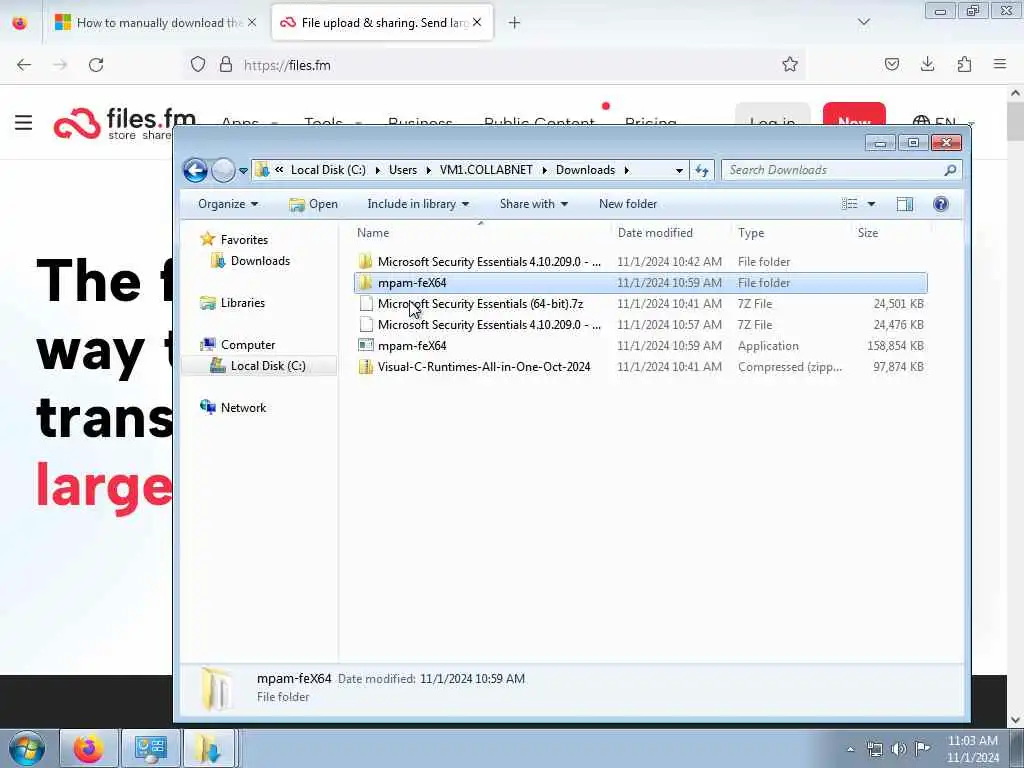1024x768 pixels.
Task: Bookmark this page with the star icon
Action: pos(790,65)
